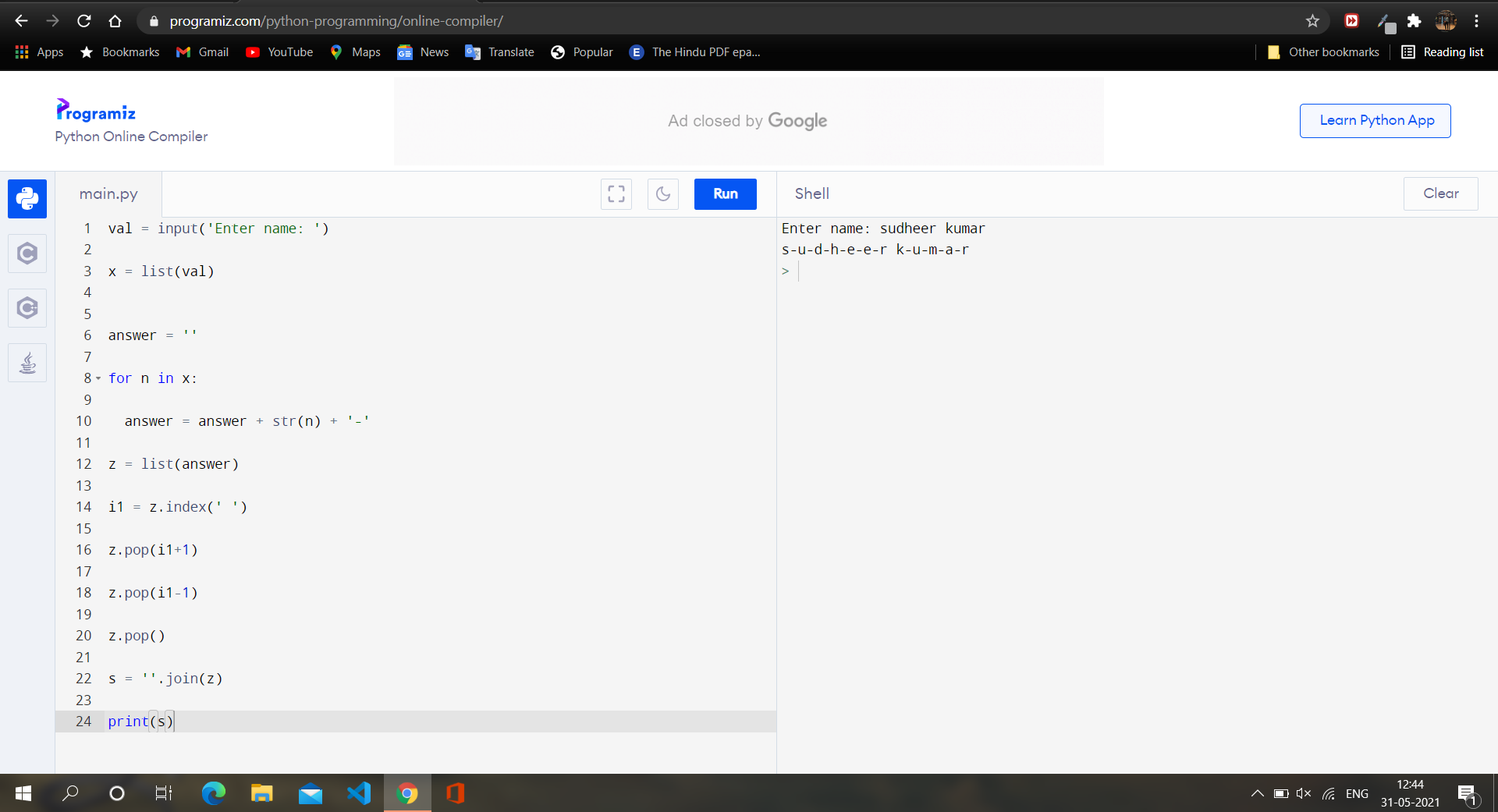Screen dimensions: 1498x812
Task: Select the Python language icon in sidebar
Action: pyautogui.click(x=27, y=199)
